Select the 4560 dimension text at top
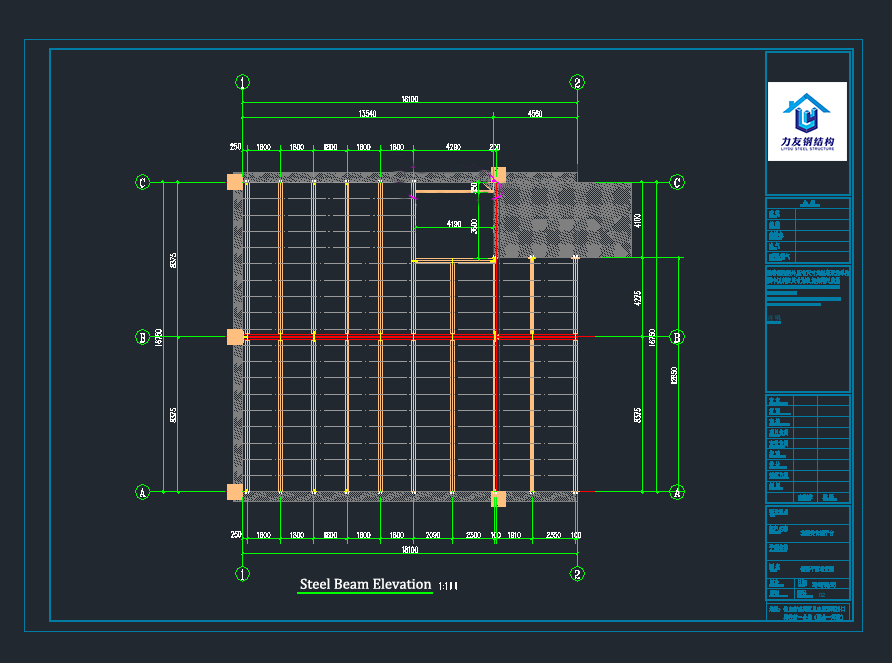This screenshot has width=892, height=663. 535,115
